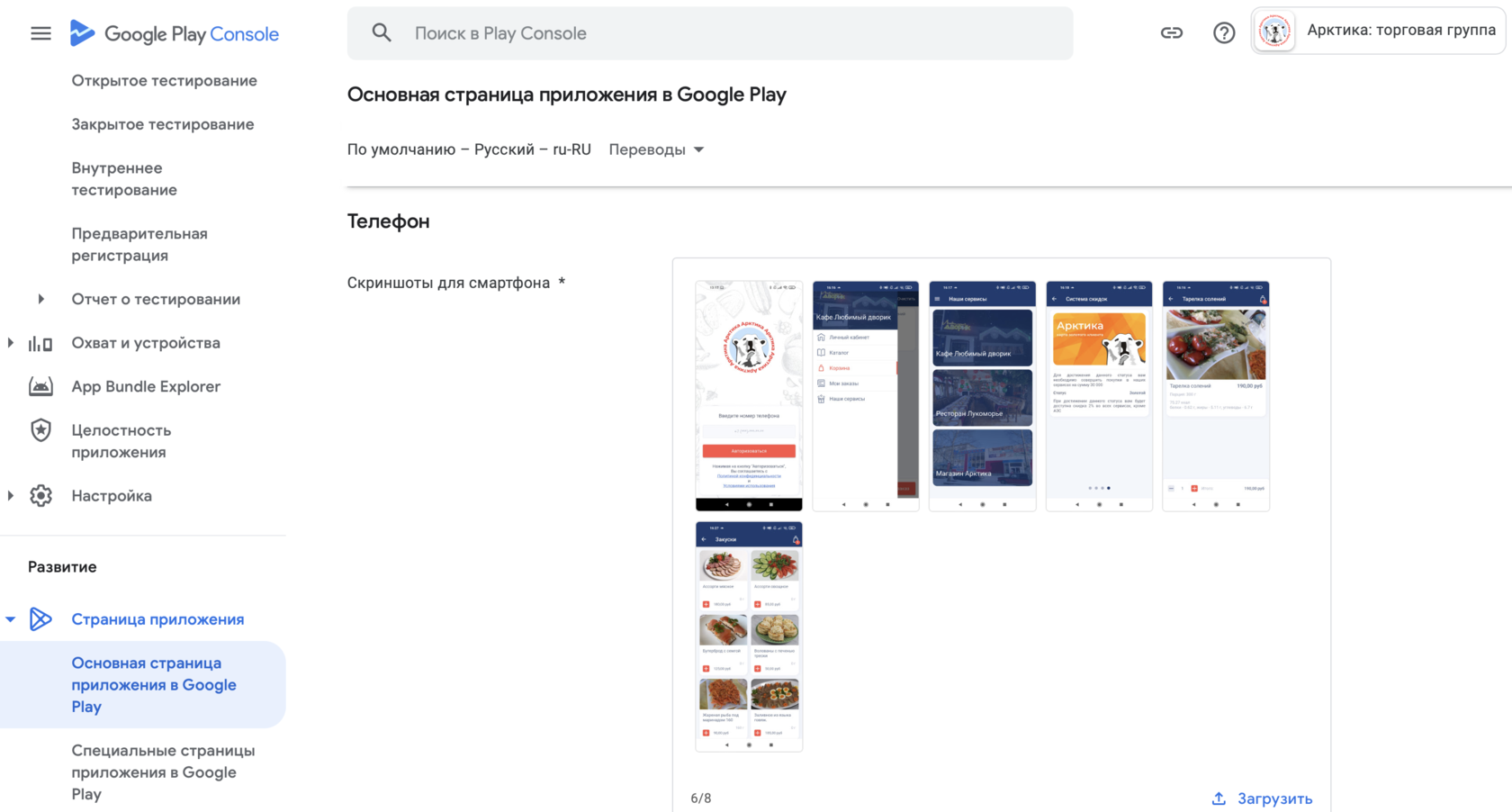Viewport: 1512px width, 812px height.
Task: Open Внутреннее тестирование in sidebar
Action: (124, 179)
